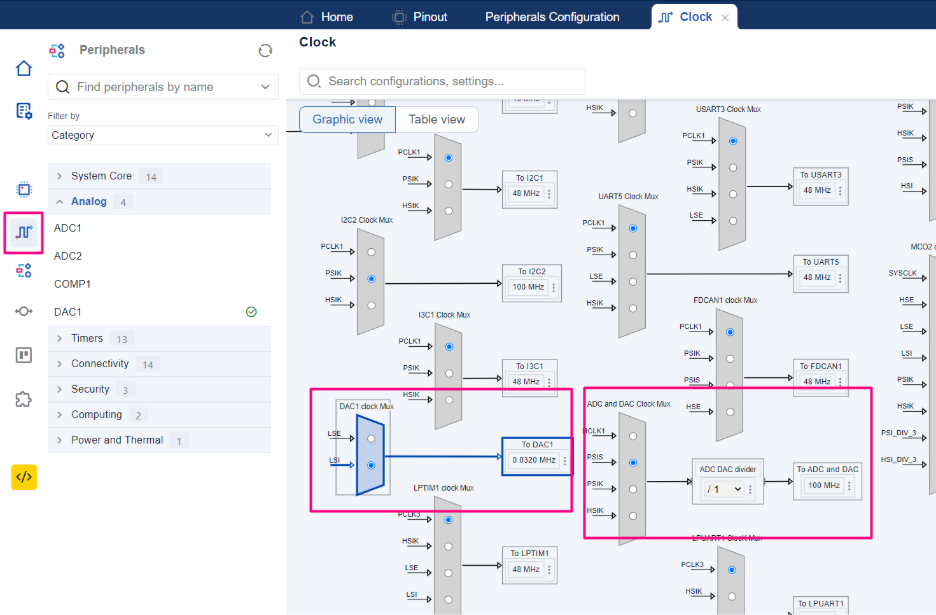Select the Clock waveform sidebar icon
The image size is (936, 615).
(24, 232)
